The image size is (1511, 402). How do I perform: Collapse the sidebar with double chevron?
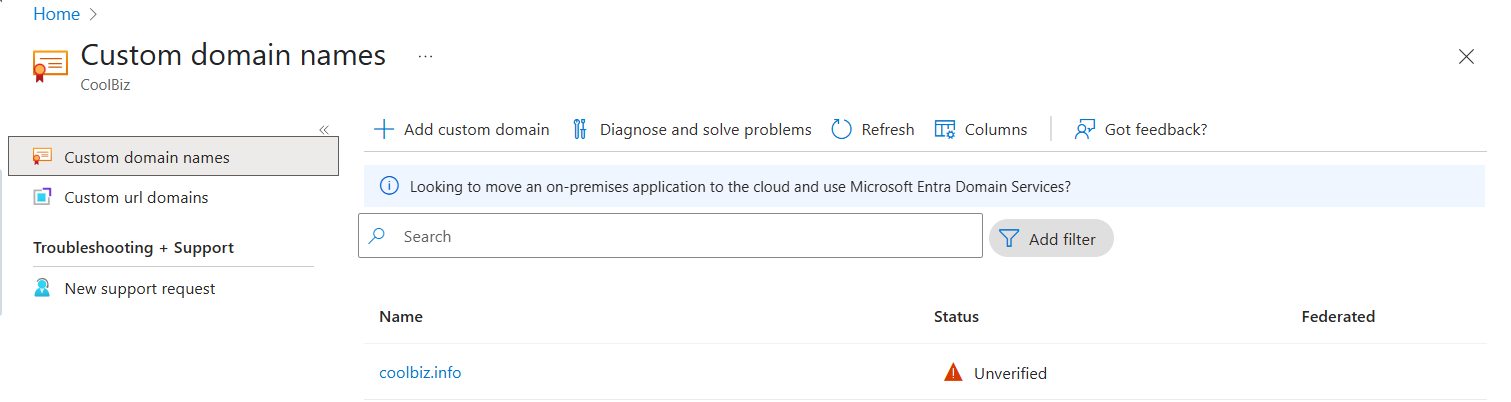coord(324,130)
